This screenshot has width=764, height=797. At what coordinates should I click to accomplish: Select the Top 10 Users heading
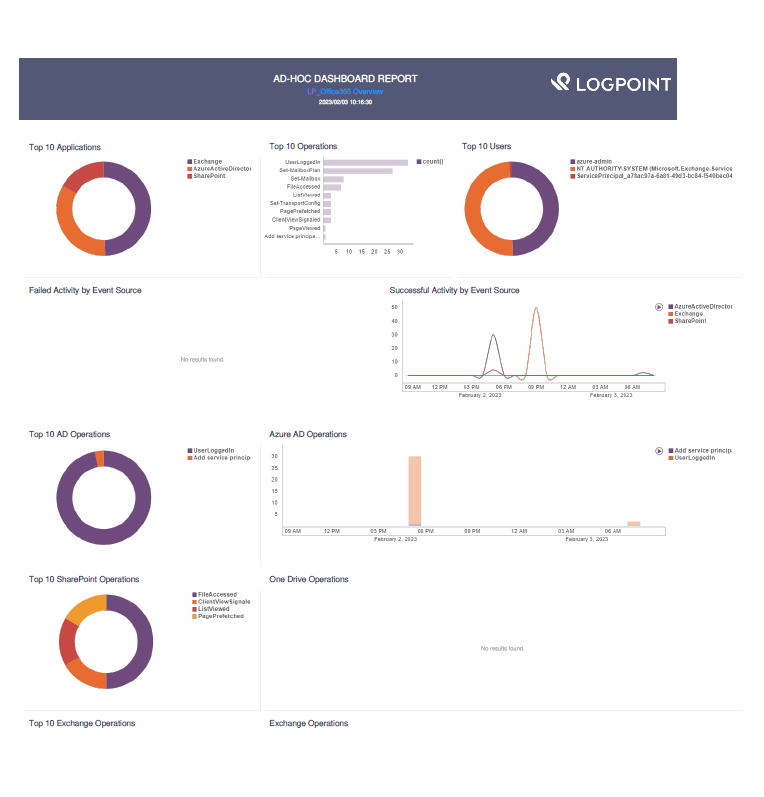click(486, 146)
